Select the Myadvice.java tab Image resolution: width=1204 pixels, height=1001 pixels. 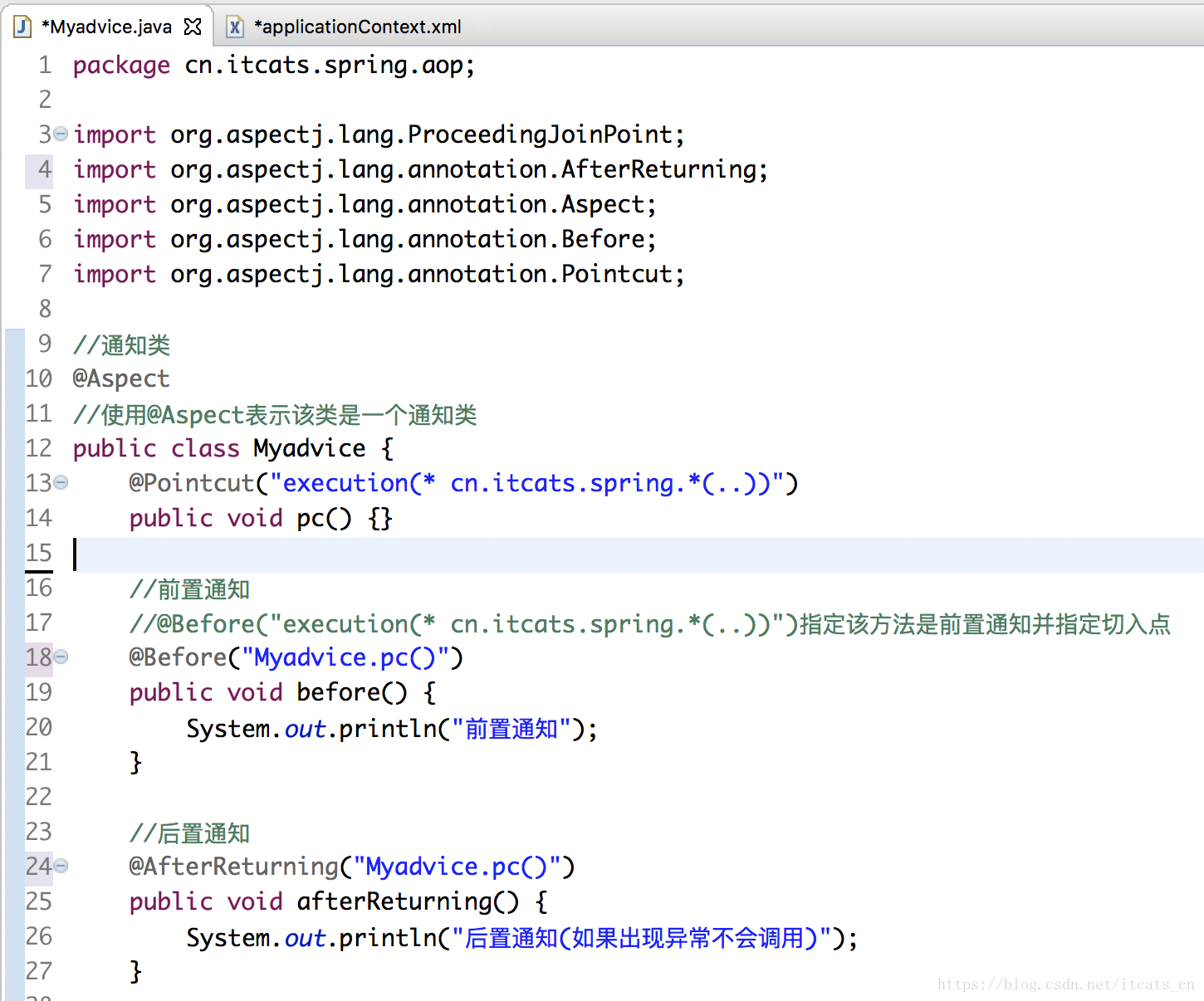112,26
